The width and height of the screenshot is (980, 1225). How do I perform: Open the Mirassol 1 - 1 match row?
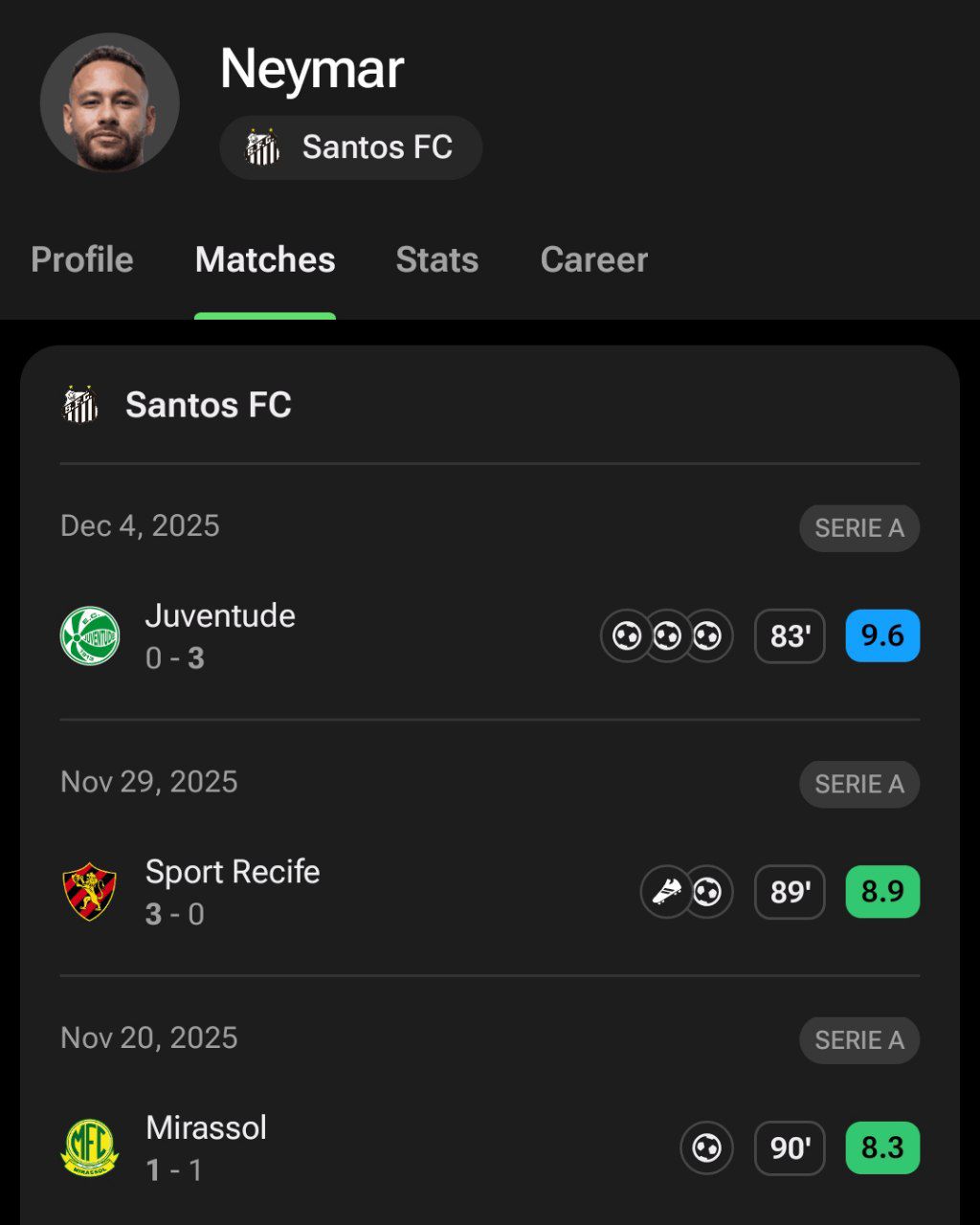tap(383, 1147)
